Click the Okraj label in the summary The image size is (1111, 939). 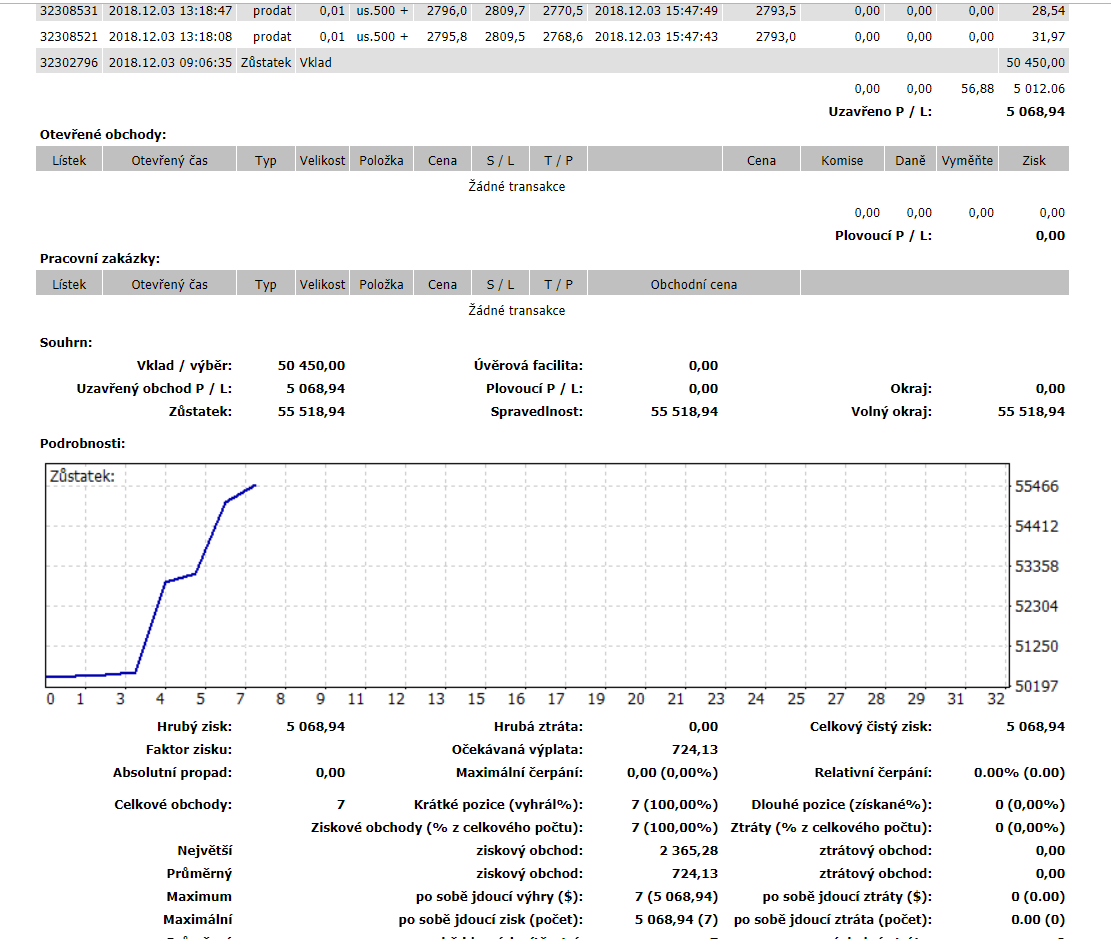(x=911, y=388)
